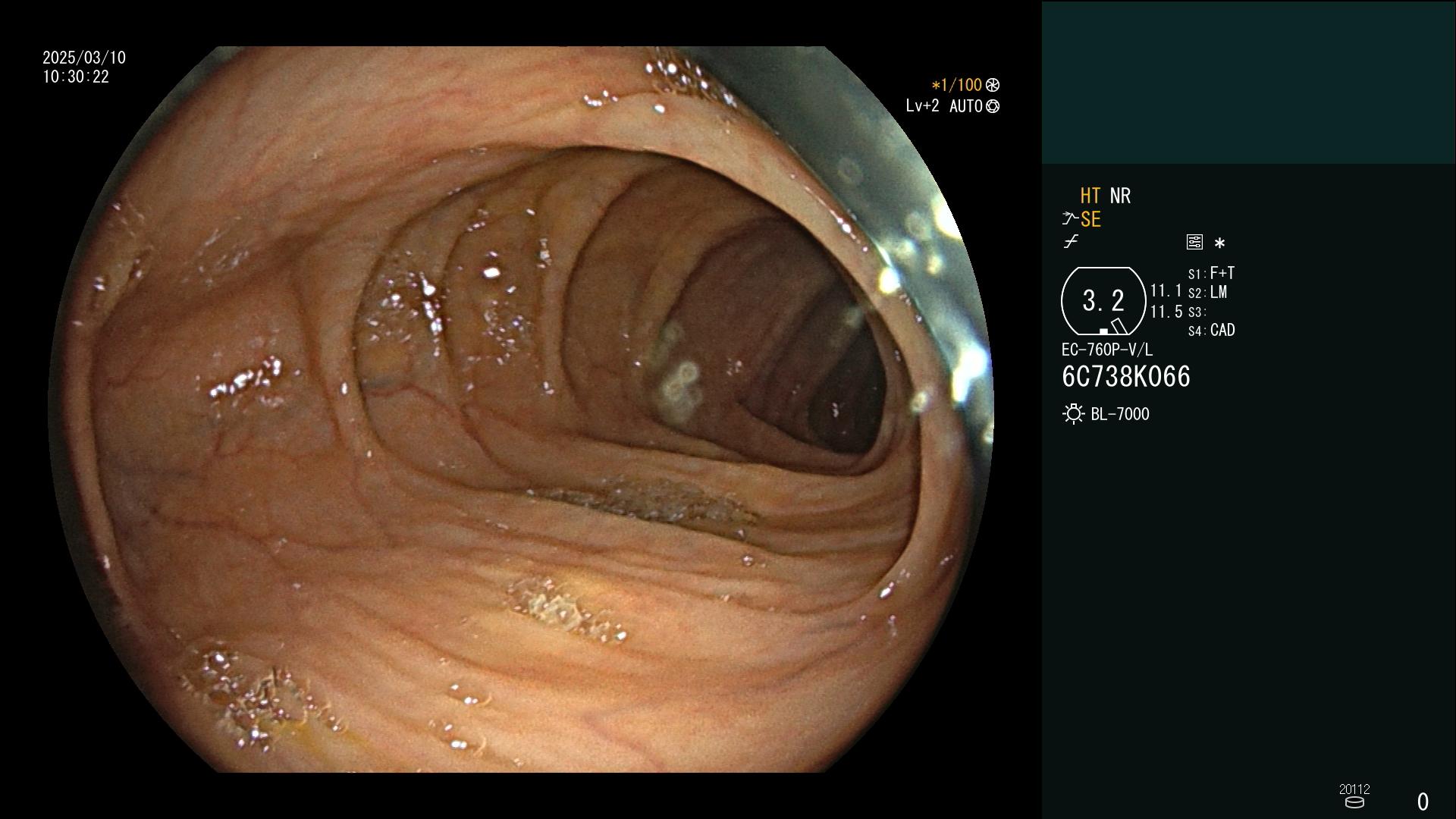Click the scope model EC-760P-V/L
Viewport: 1456px width, 819px height.
pos(1106,350)
